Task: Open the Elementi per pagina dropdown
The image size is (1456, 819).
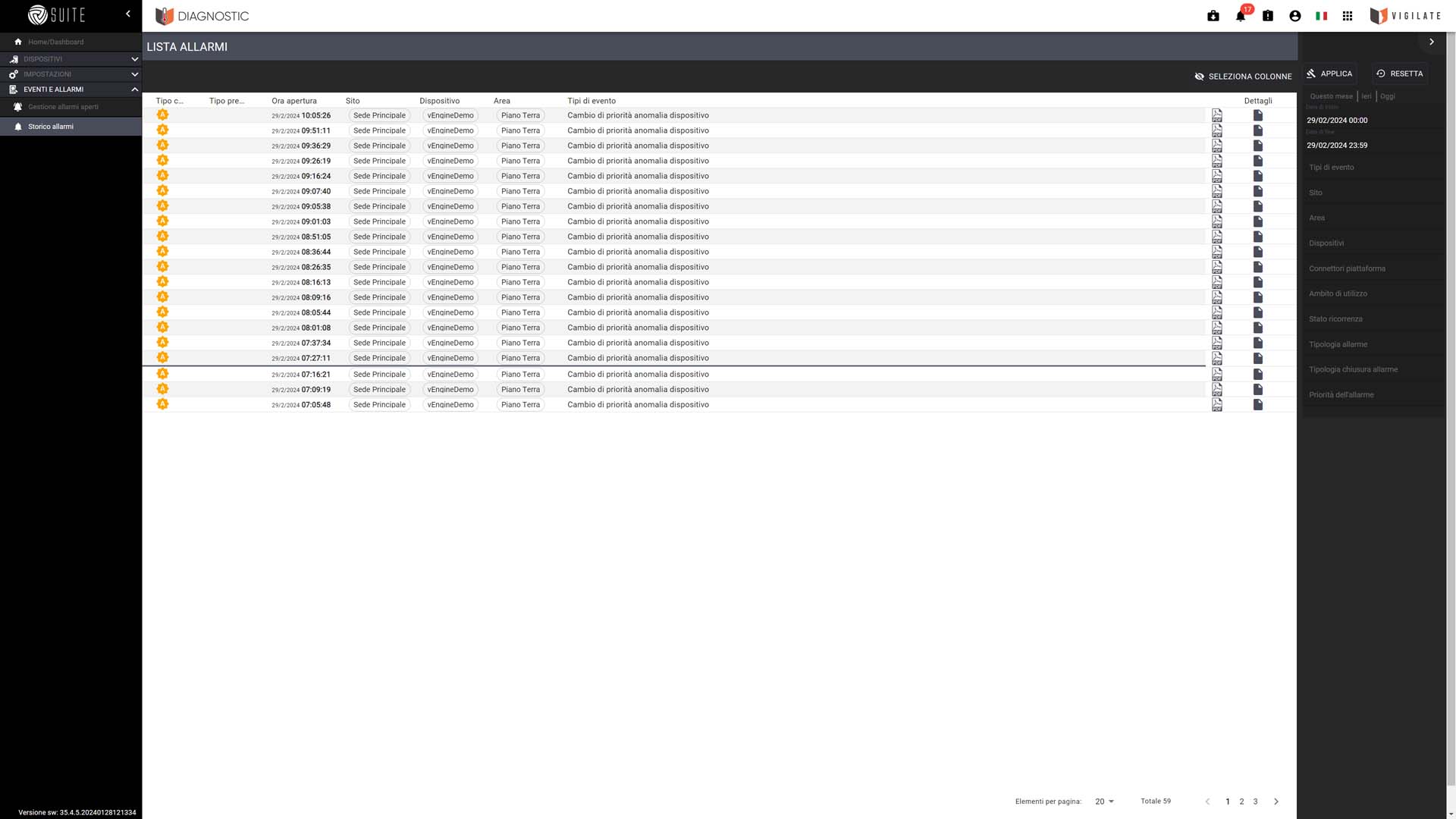Action: click(x=1104, y=802)
